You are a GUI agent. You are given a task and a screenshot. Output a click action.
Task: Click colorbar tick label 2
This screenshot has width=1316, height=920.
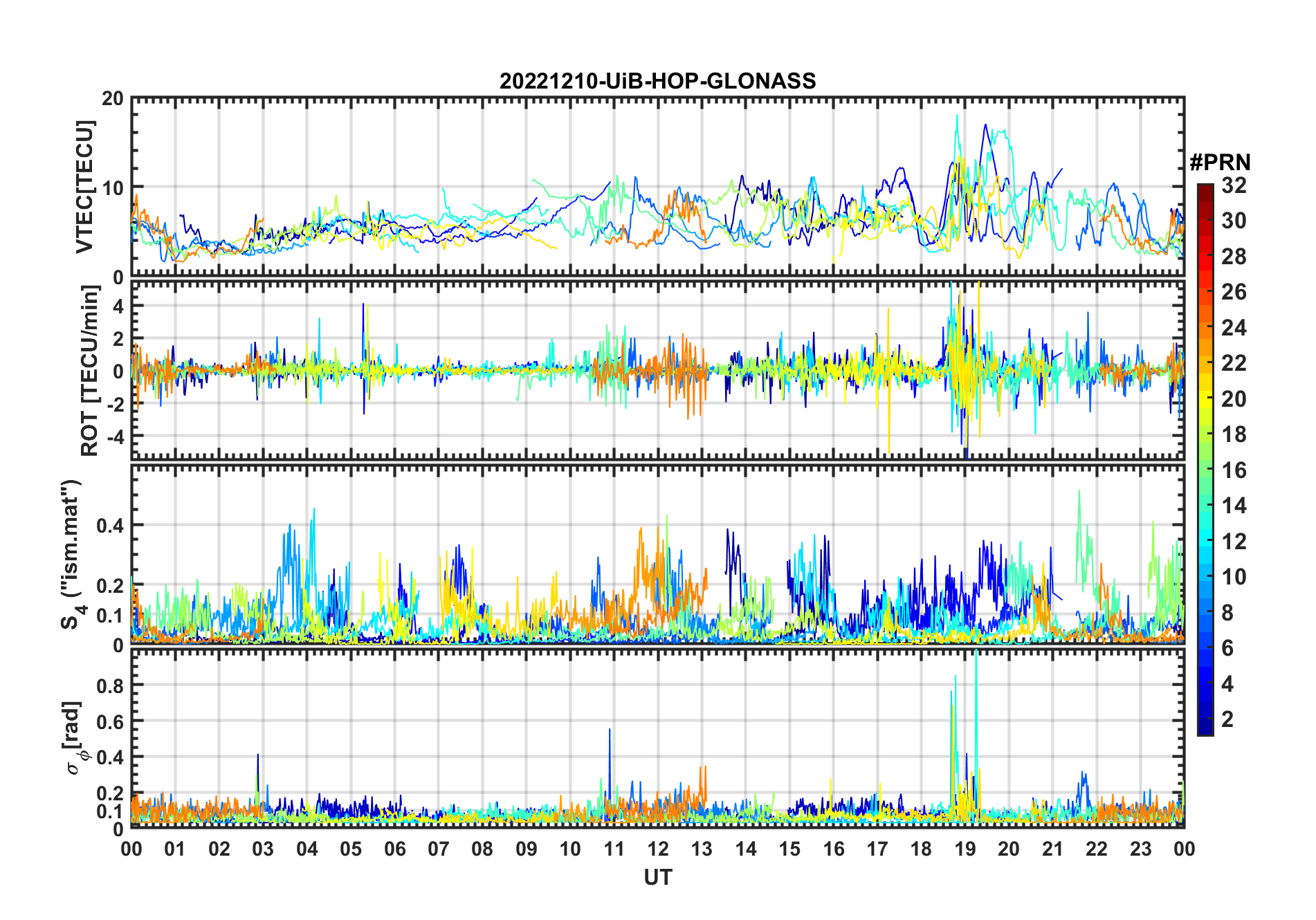(1227, 719)
